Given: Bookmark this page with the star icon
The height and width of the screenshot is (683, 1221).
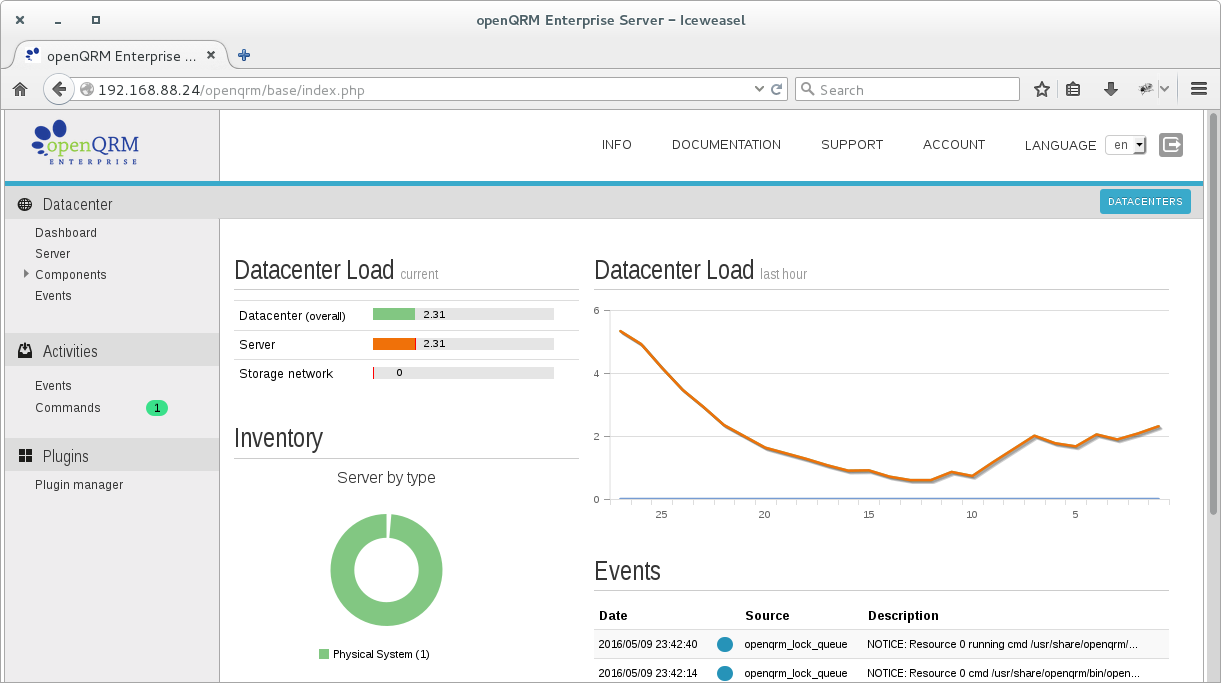Looking at the screenshot, I should tap(1042, 90).
